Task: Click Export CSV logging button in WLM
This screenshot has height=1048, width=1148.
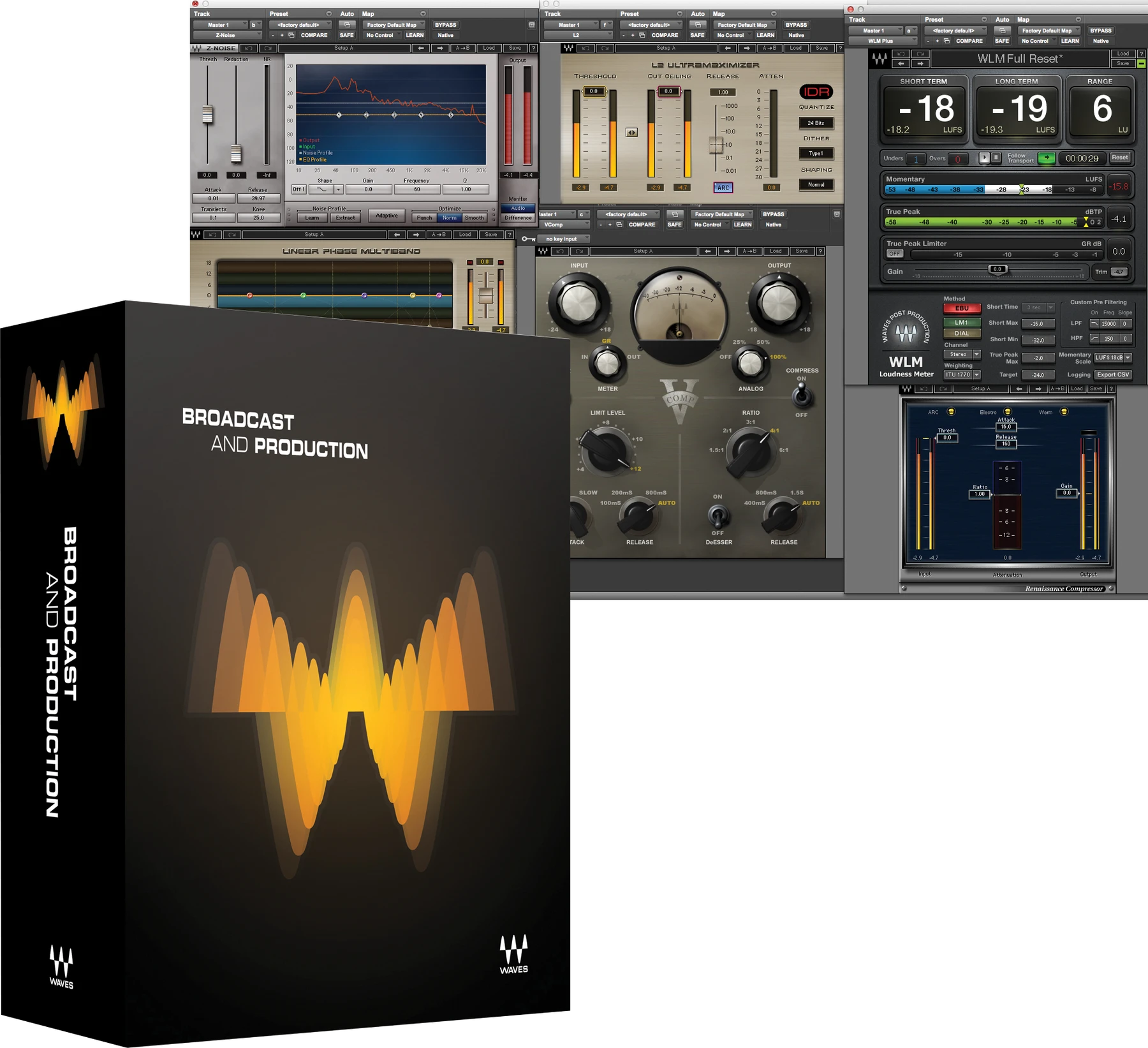Action: click(x=1113, y=375)
